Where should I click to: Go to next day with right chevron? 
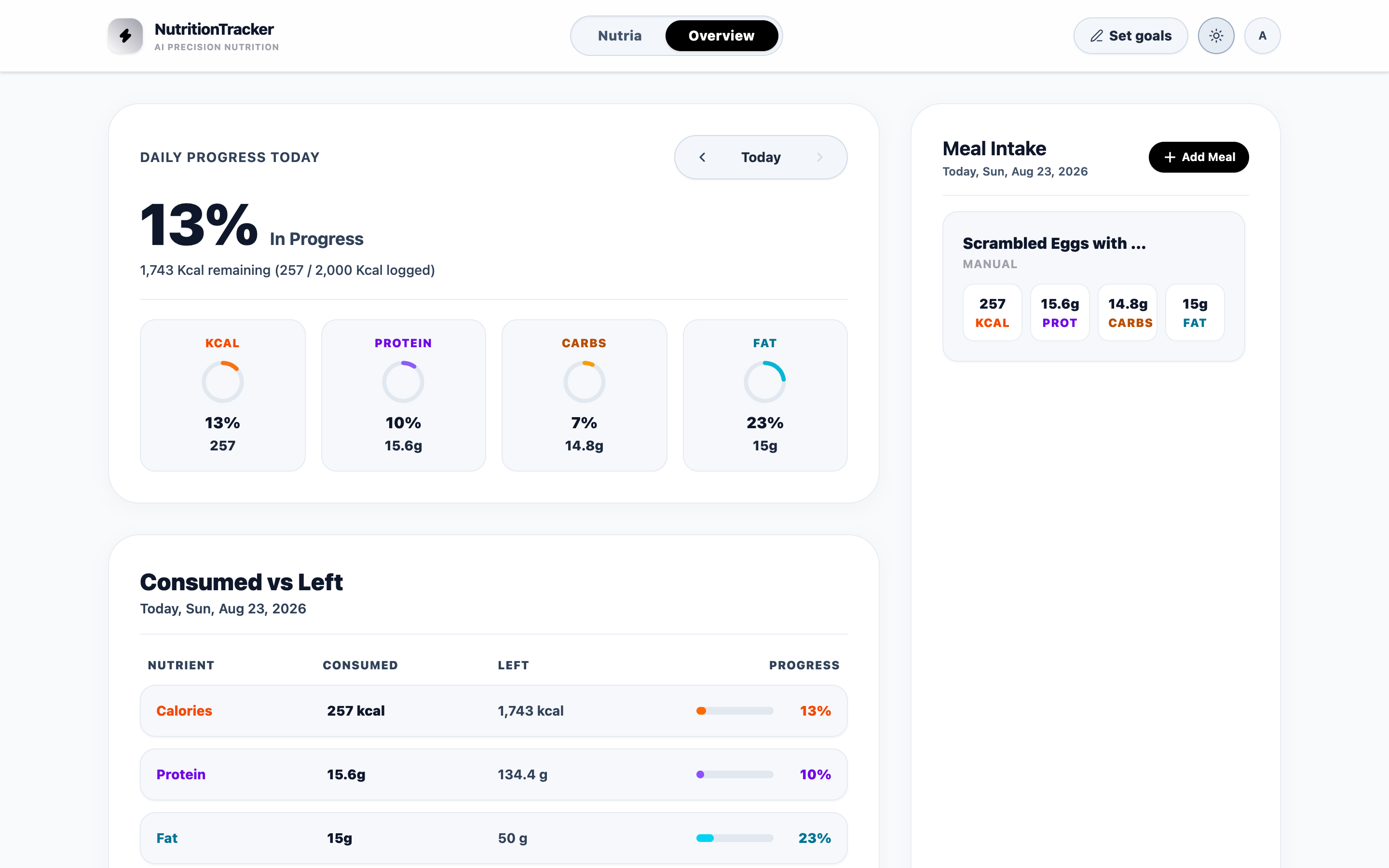819,157
